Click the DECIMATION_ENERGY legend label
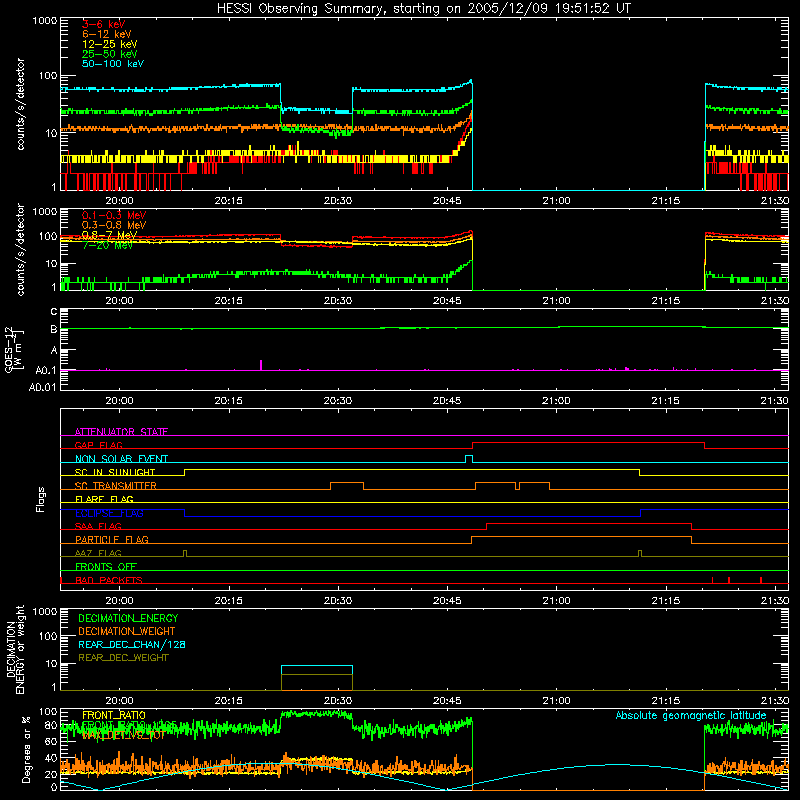 (128, 618)
